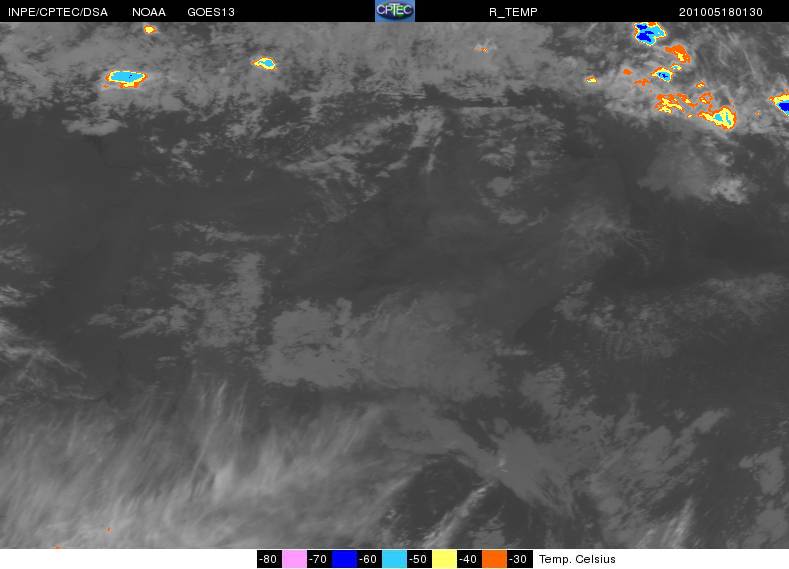Click the Temp. Celsius legend label
This screenshot has height=569, width=789.
577,559
